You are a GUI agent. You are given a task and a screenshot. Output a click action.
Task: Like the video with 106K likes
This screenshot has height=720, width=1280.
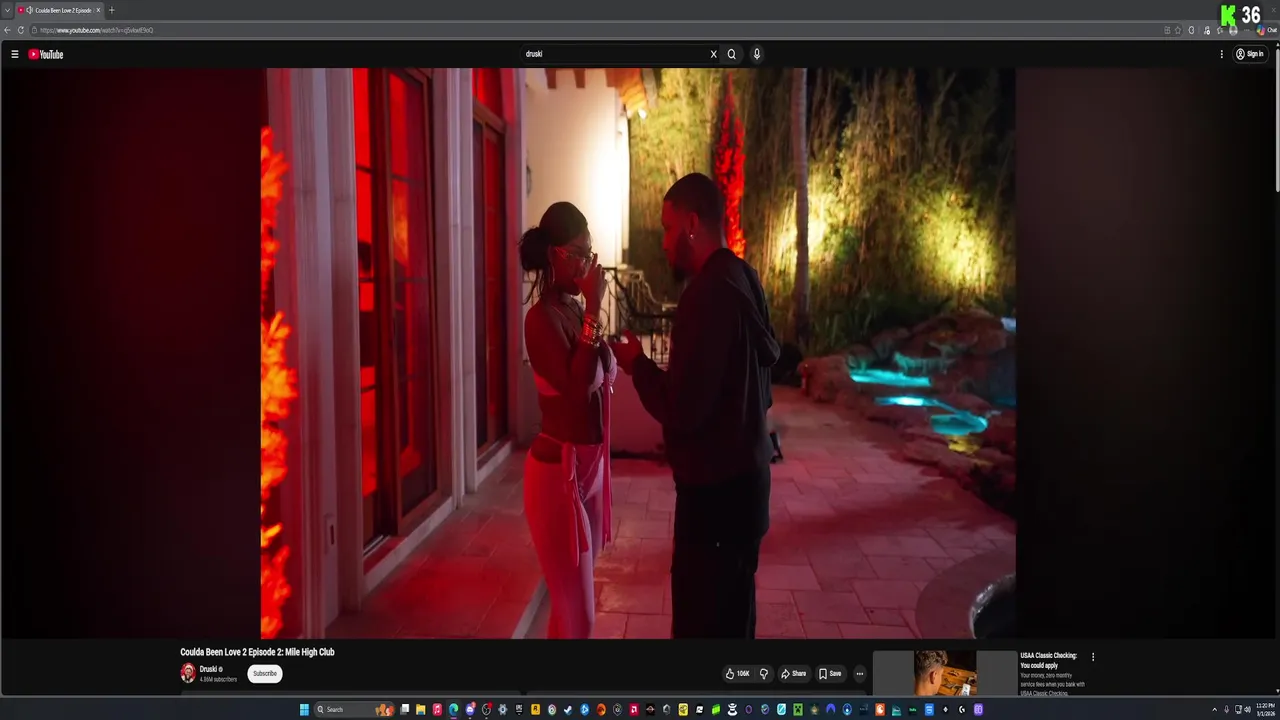point(738,674)
